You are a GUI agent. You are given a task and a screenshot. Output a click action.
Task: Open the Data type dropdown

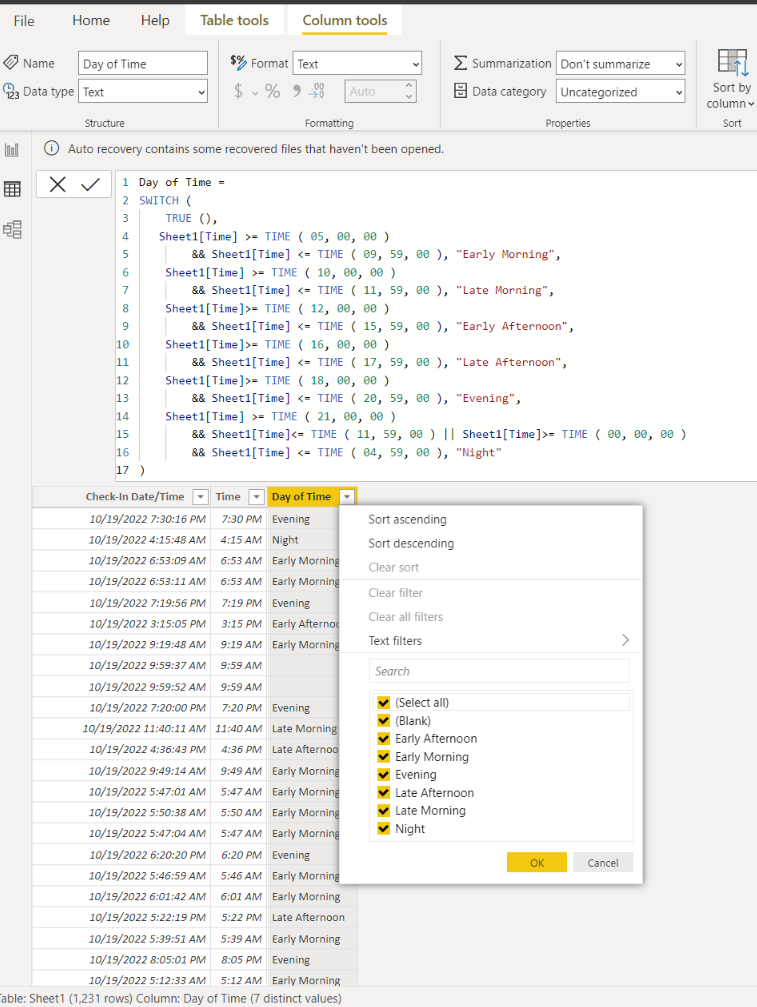click(x=143, y=91)
